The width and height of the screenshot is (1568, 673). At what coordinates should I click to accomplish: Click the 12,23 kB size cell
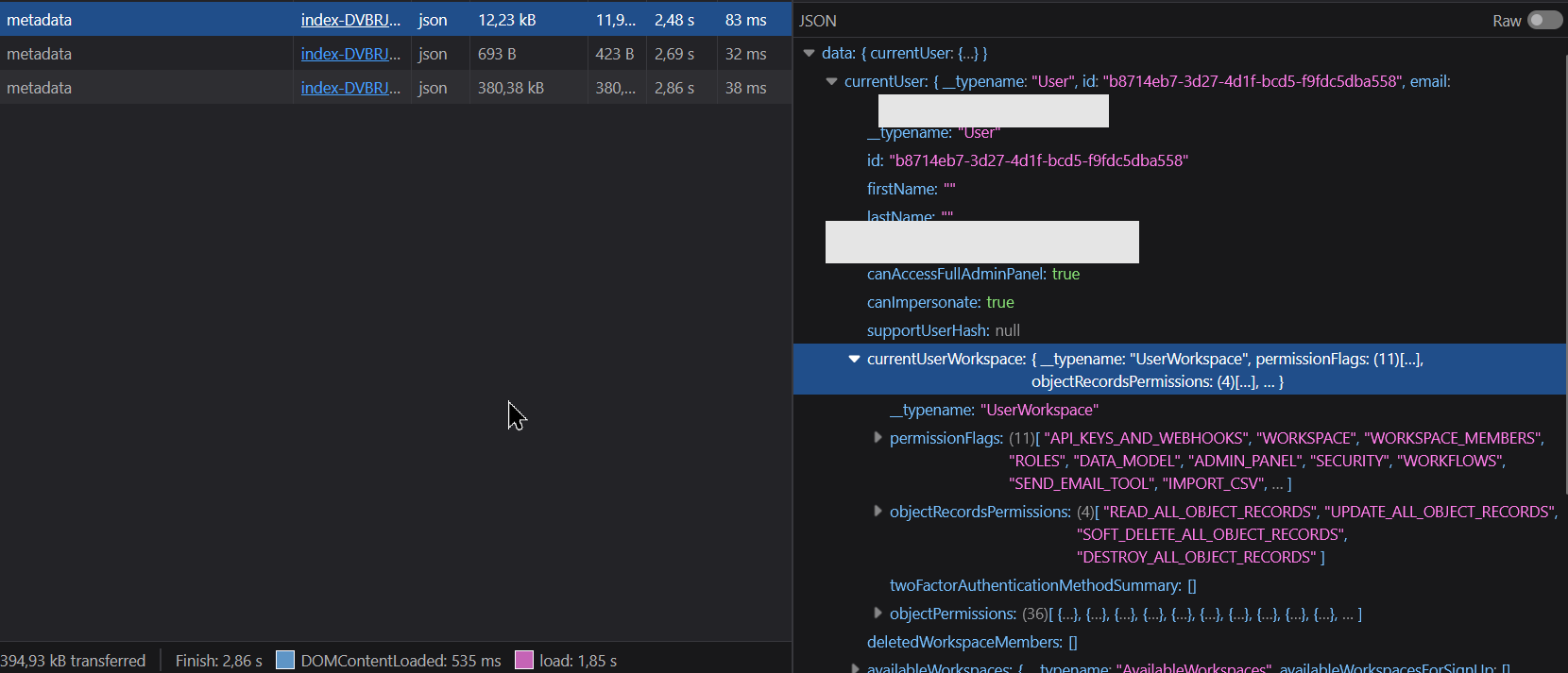click(528, 20)
